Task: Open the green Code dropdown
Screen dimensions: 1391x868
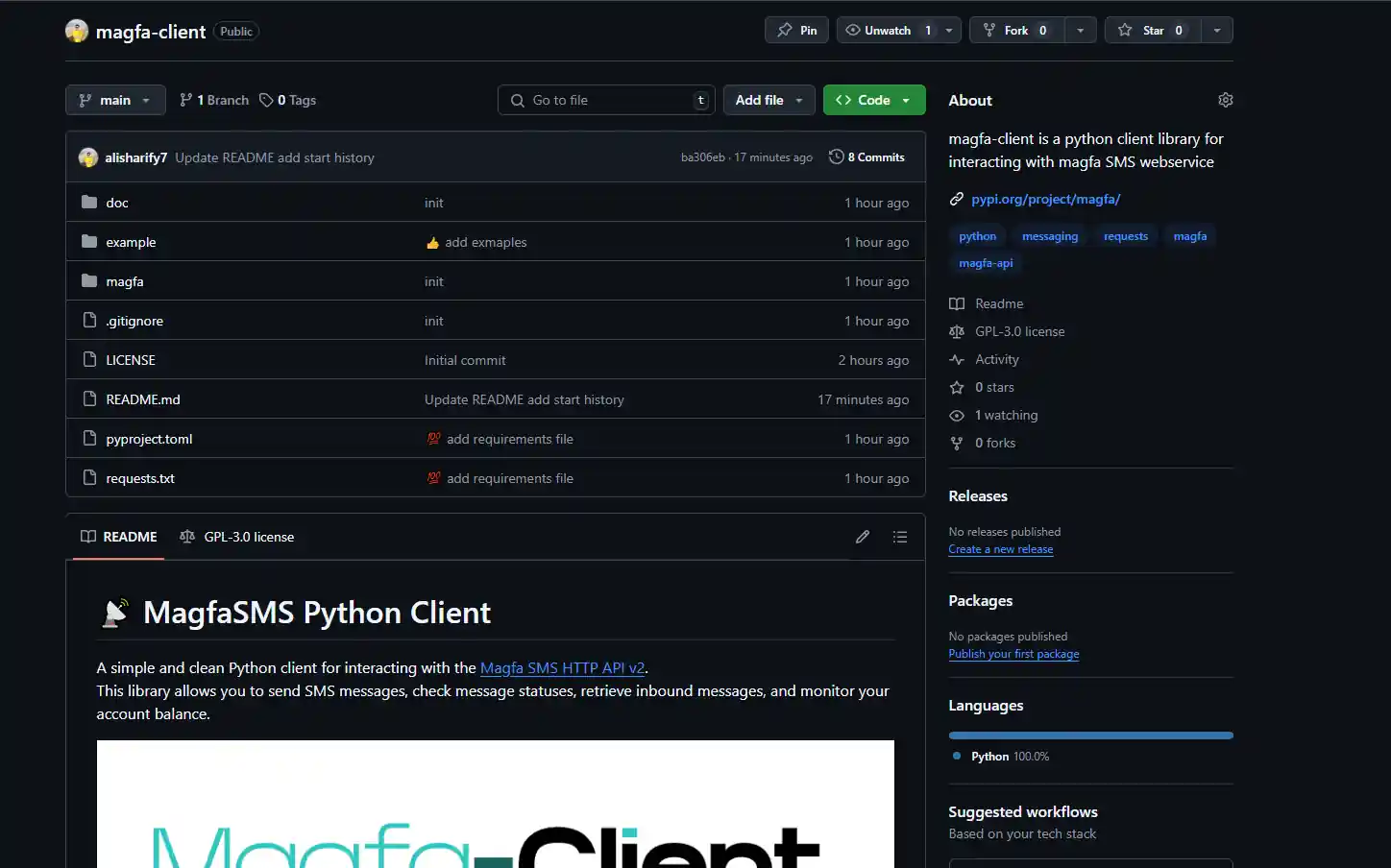Action: (x=873, y=100)
